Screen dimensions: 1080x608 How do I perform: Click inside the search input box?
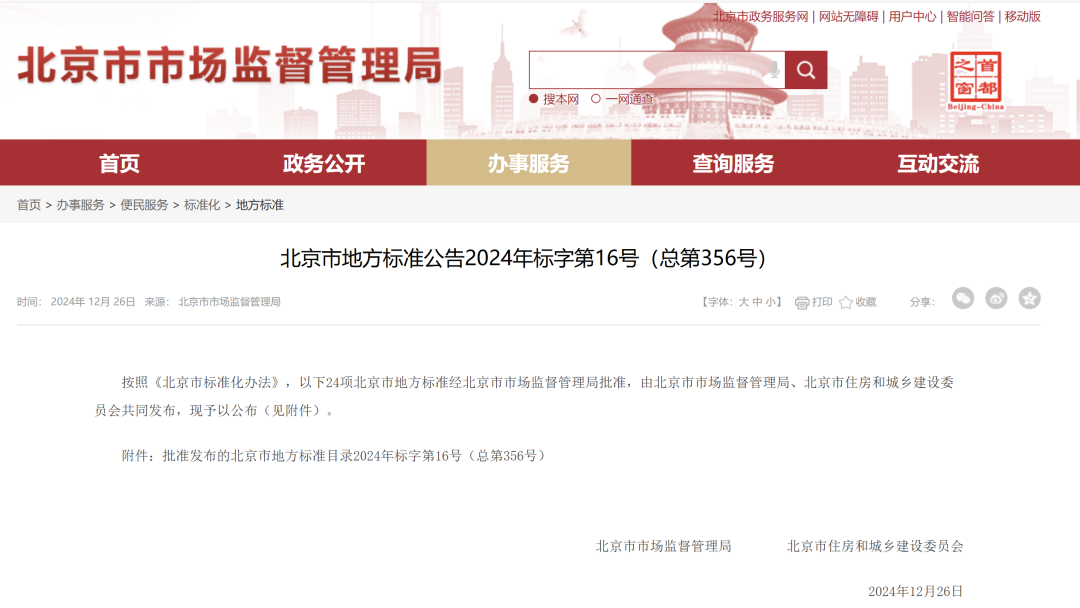pos(650,69)
